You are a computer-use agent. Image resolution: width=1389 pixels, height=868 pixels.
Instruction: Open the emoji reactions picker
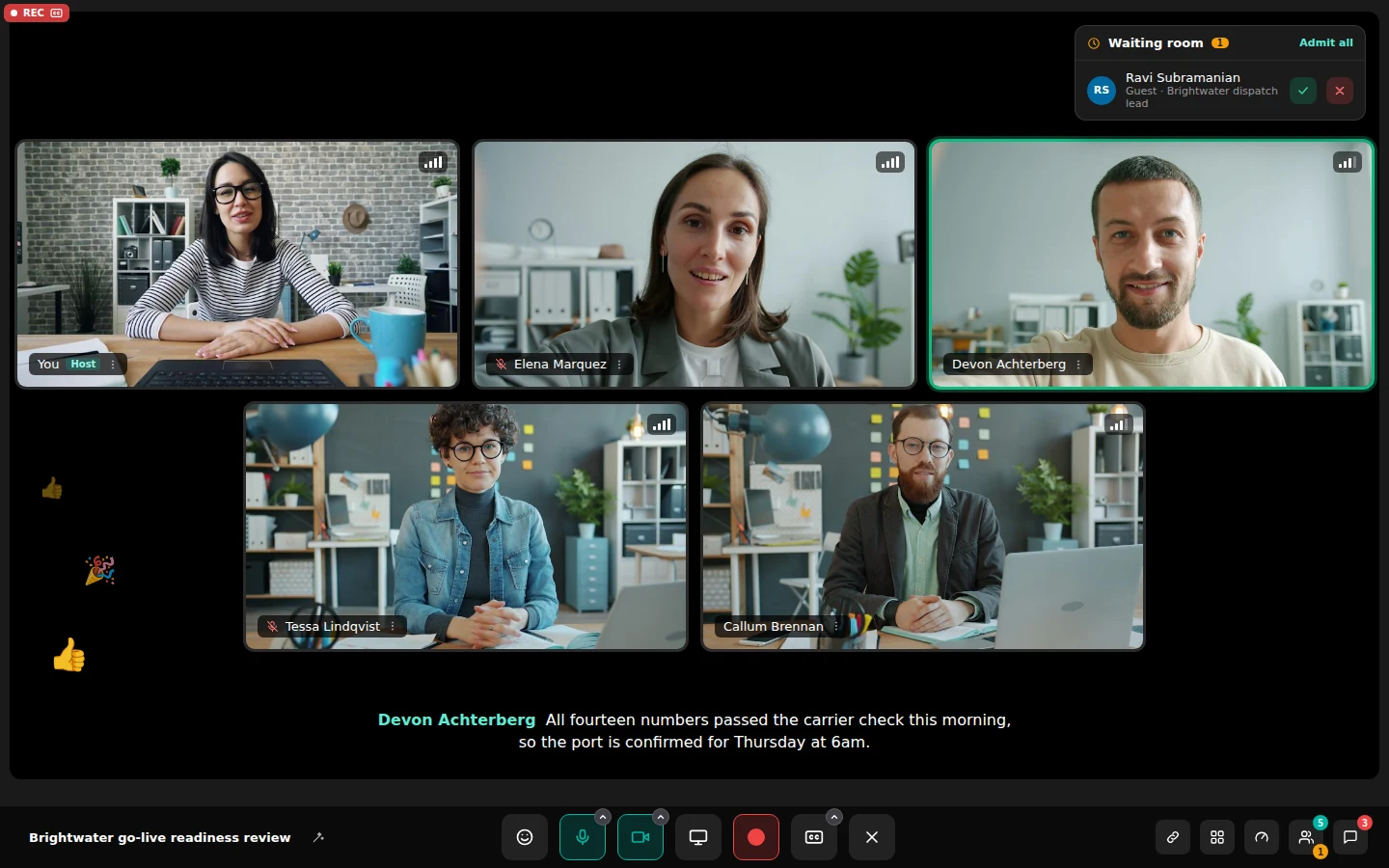[x=525, y=837]
